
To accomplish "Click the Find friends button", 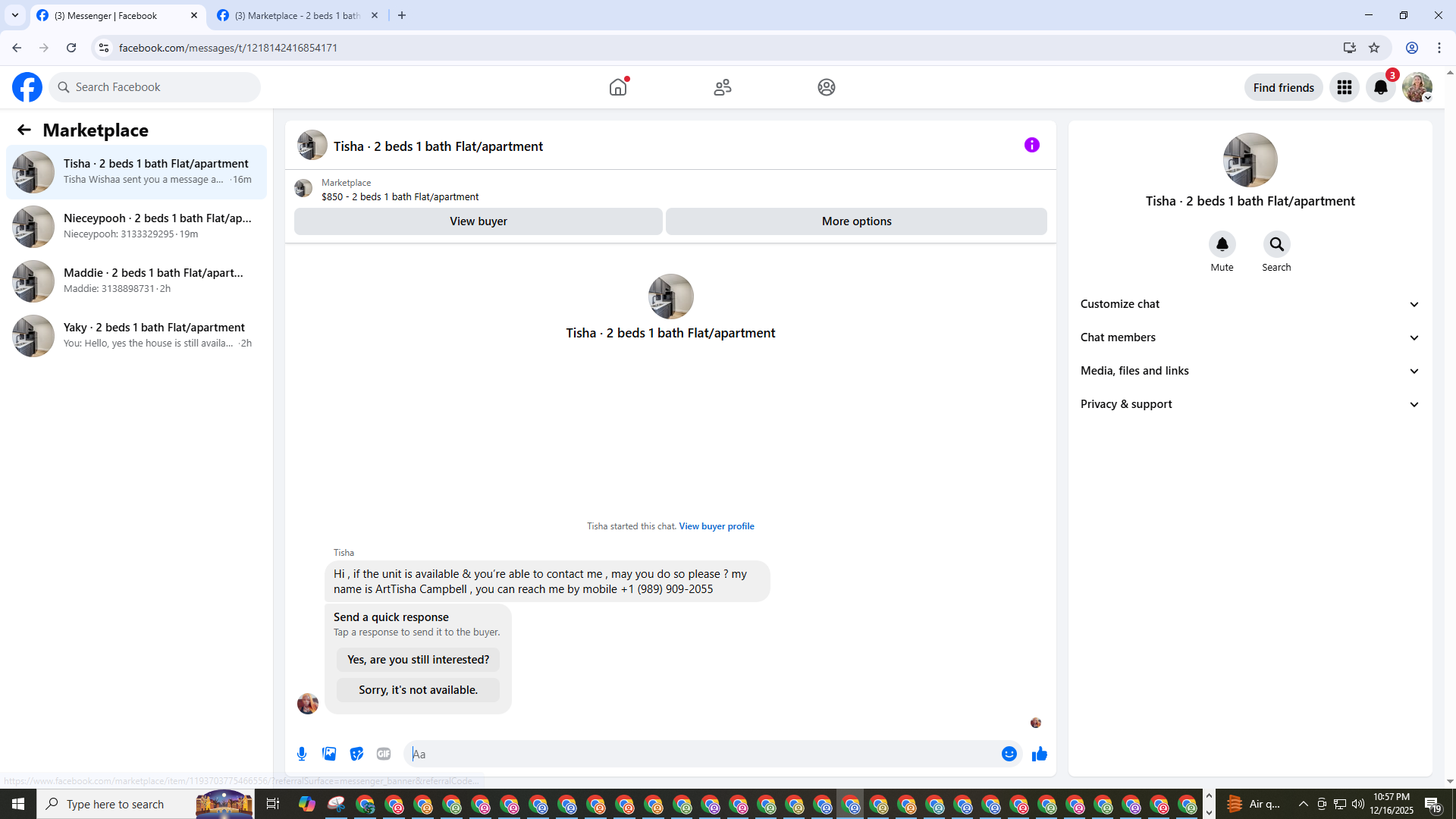I will click(x=1284, y=87).
